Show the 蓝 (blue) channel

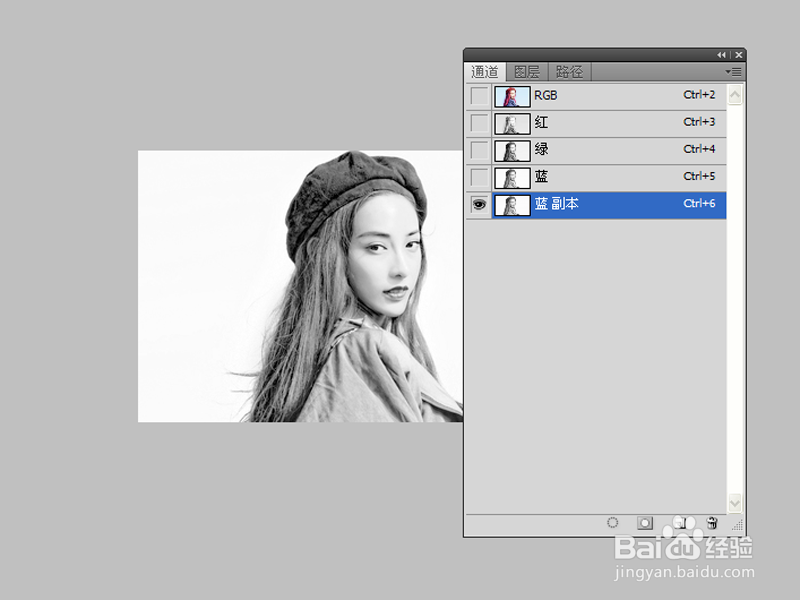479,178
